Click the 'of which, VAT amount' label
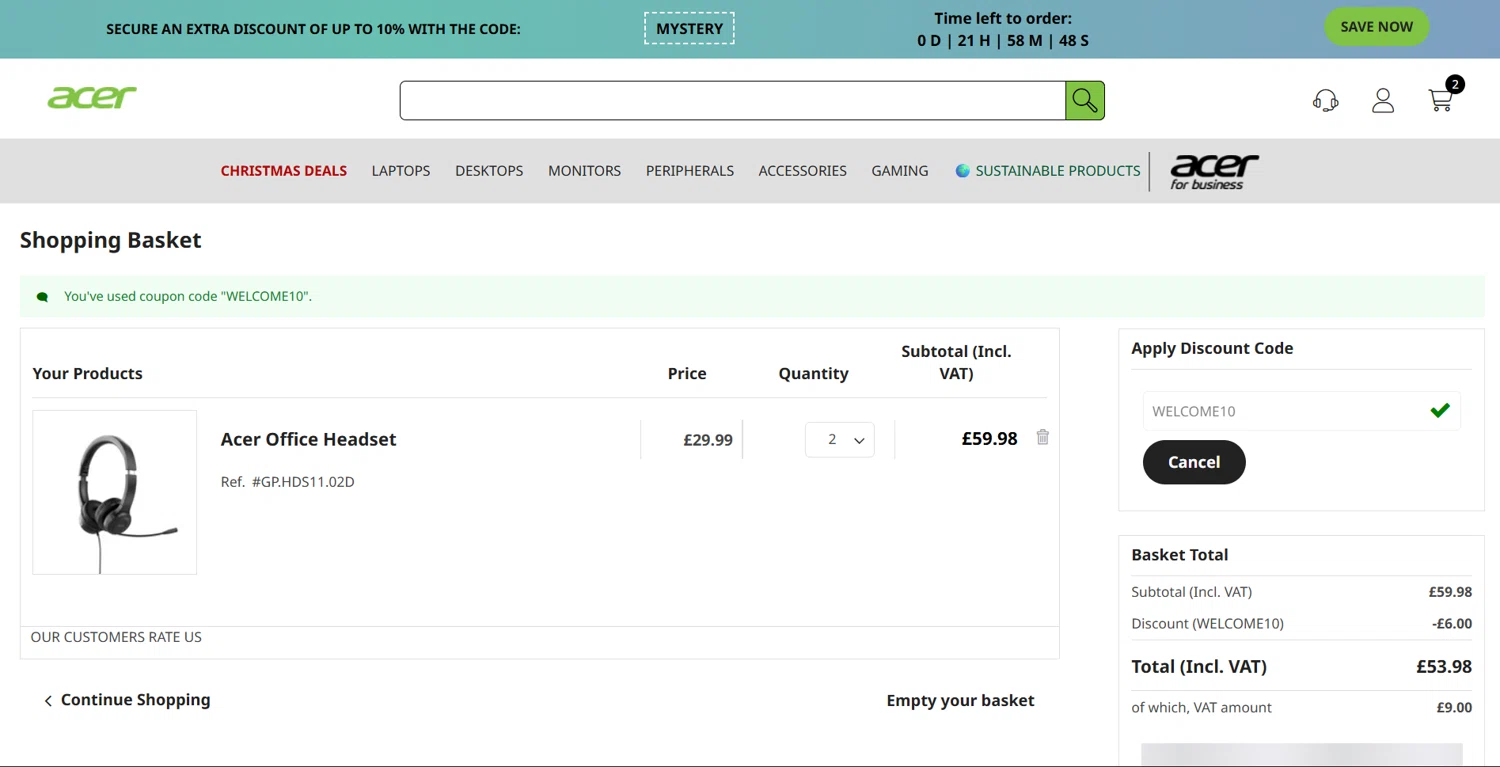The image size is (1500, 767). coord(1201,708)
